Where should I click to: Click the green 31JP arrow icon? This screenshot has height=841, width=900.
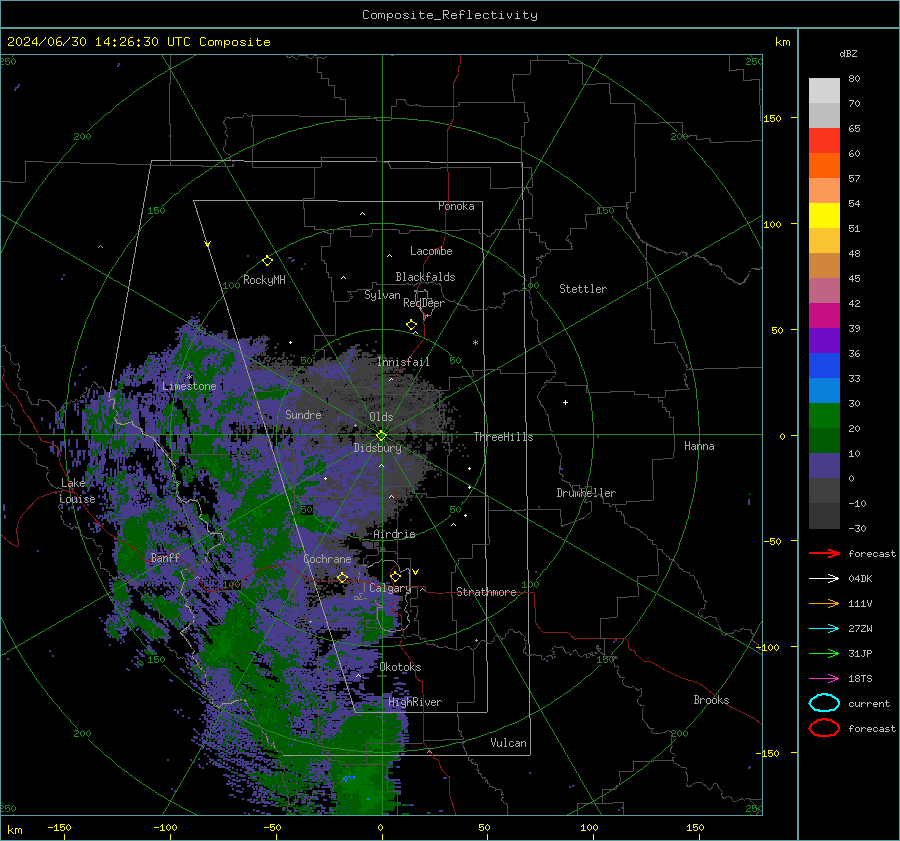824,653
